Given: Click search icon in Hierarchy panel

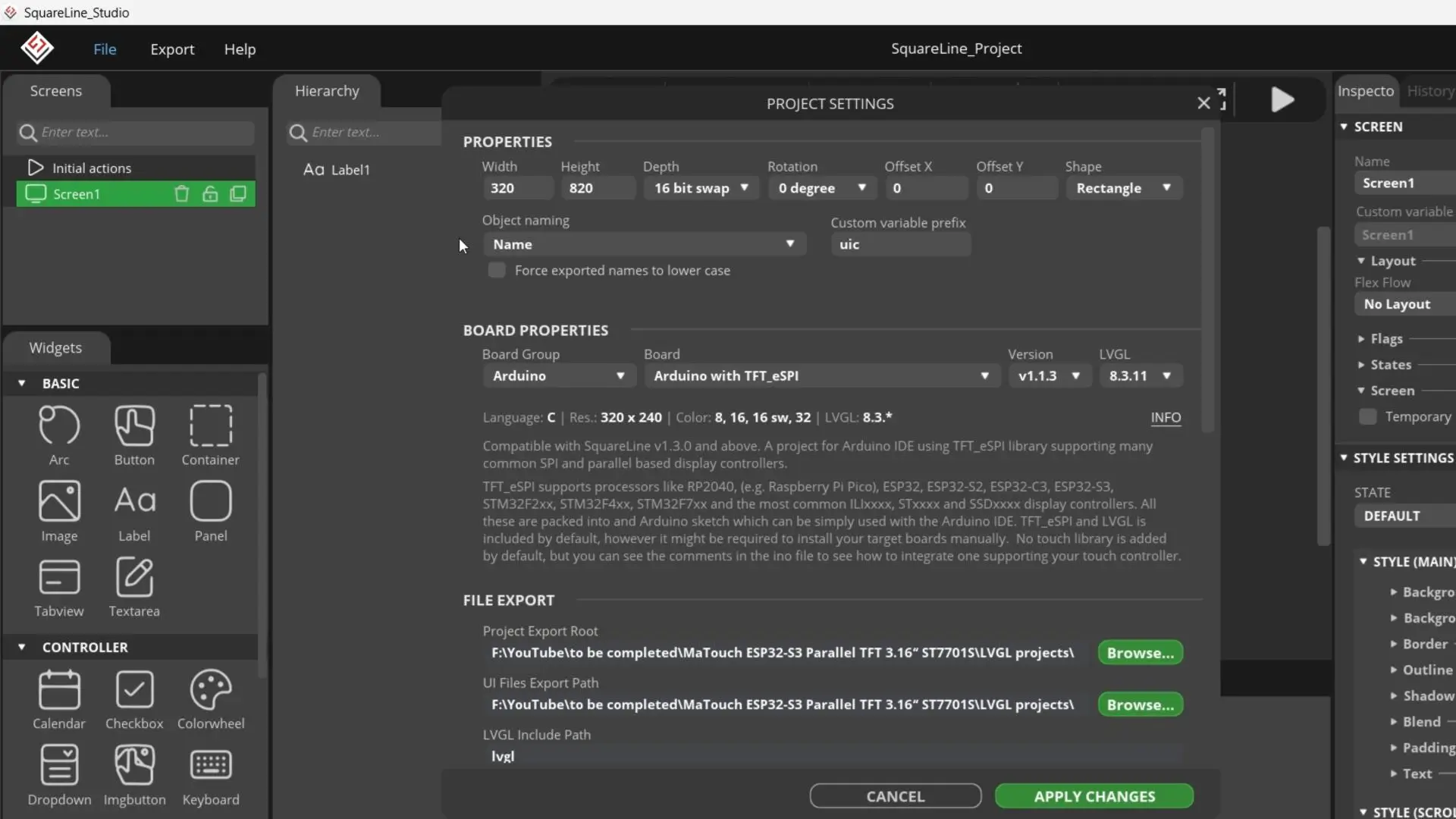Looking at the screenshot, I should click(298, 133).
